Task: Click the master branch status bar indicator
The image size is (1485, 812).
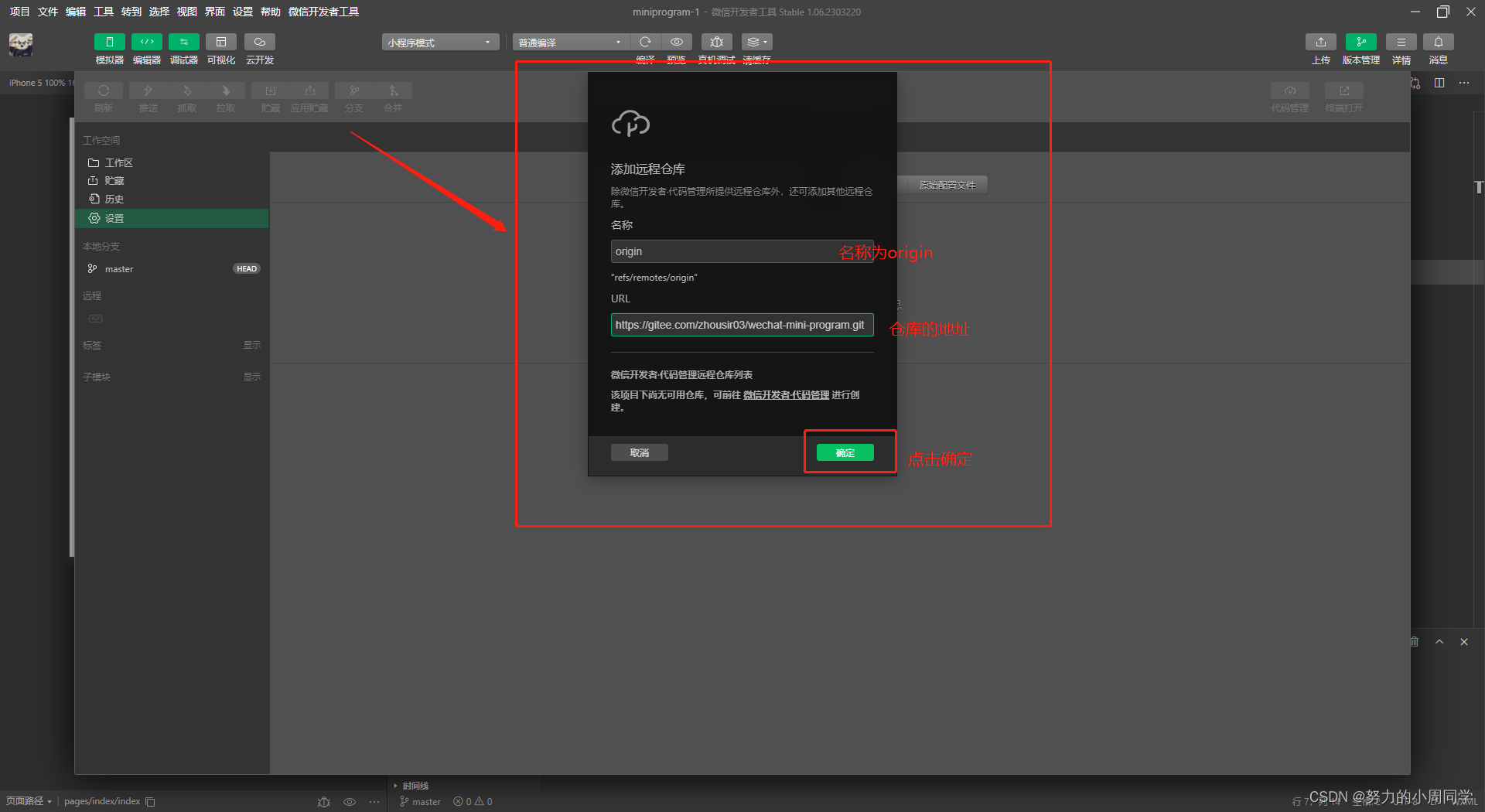Action: point(420,802)
